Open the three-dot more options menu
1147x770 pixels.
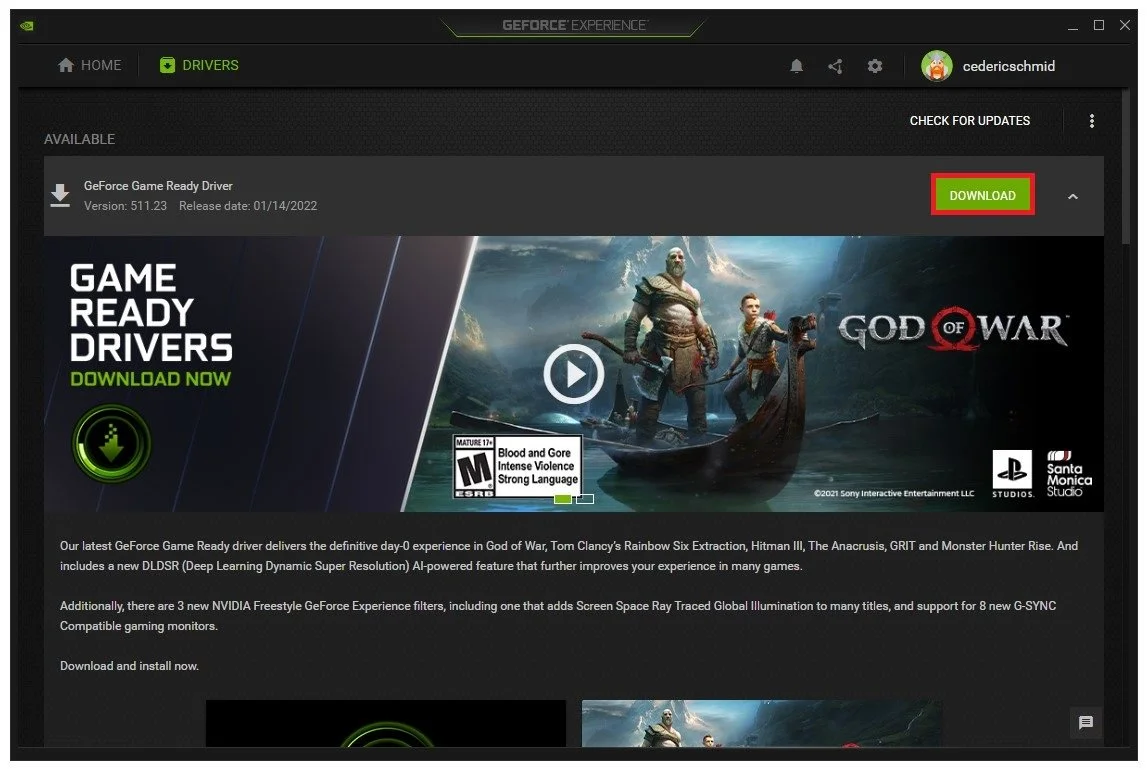[x=1091, y=121]
